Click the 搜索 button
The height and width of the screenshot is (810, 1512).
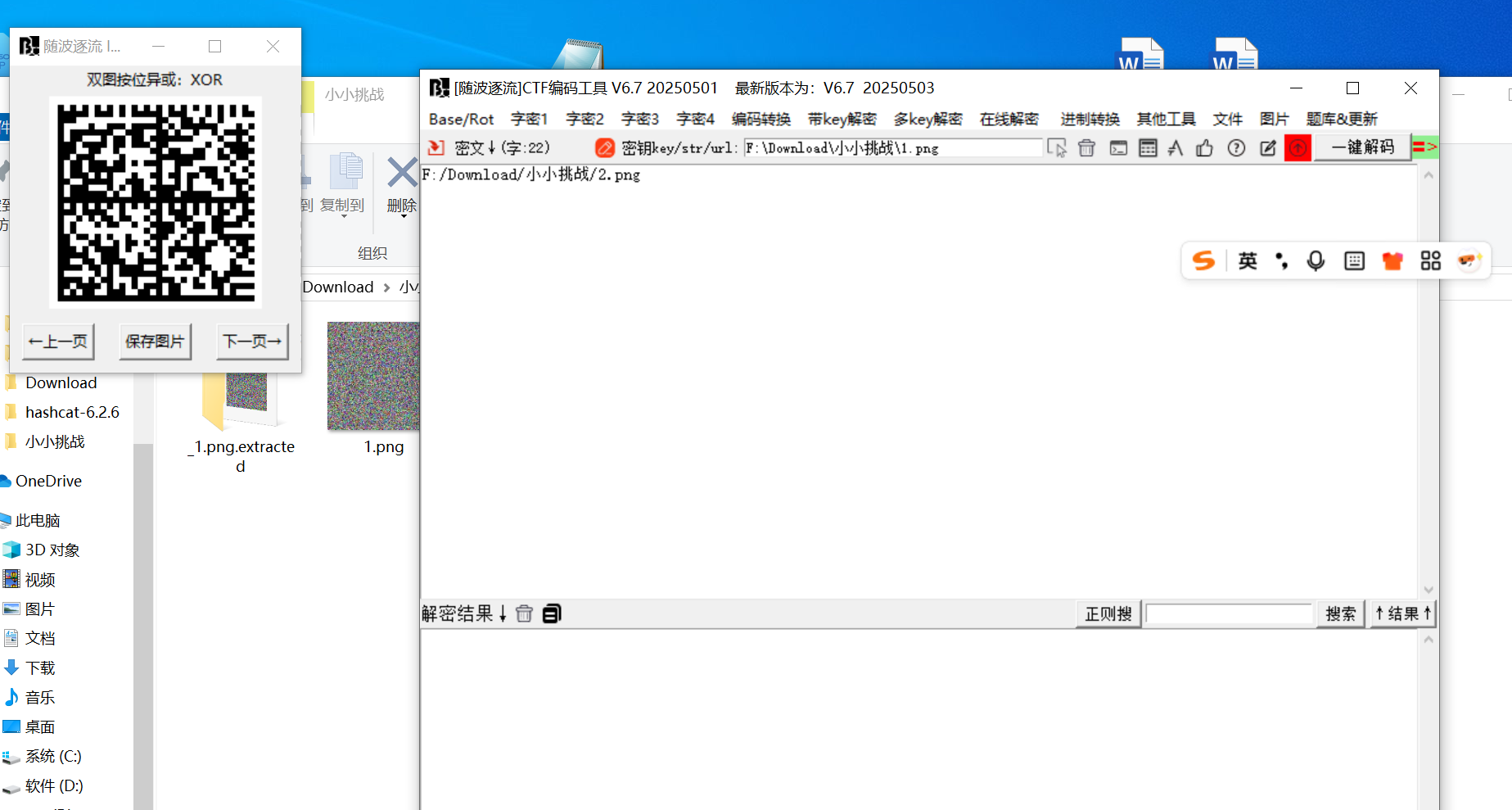(1340, 613)
